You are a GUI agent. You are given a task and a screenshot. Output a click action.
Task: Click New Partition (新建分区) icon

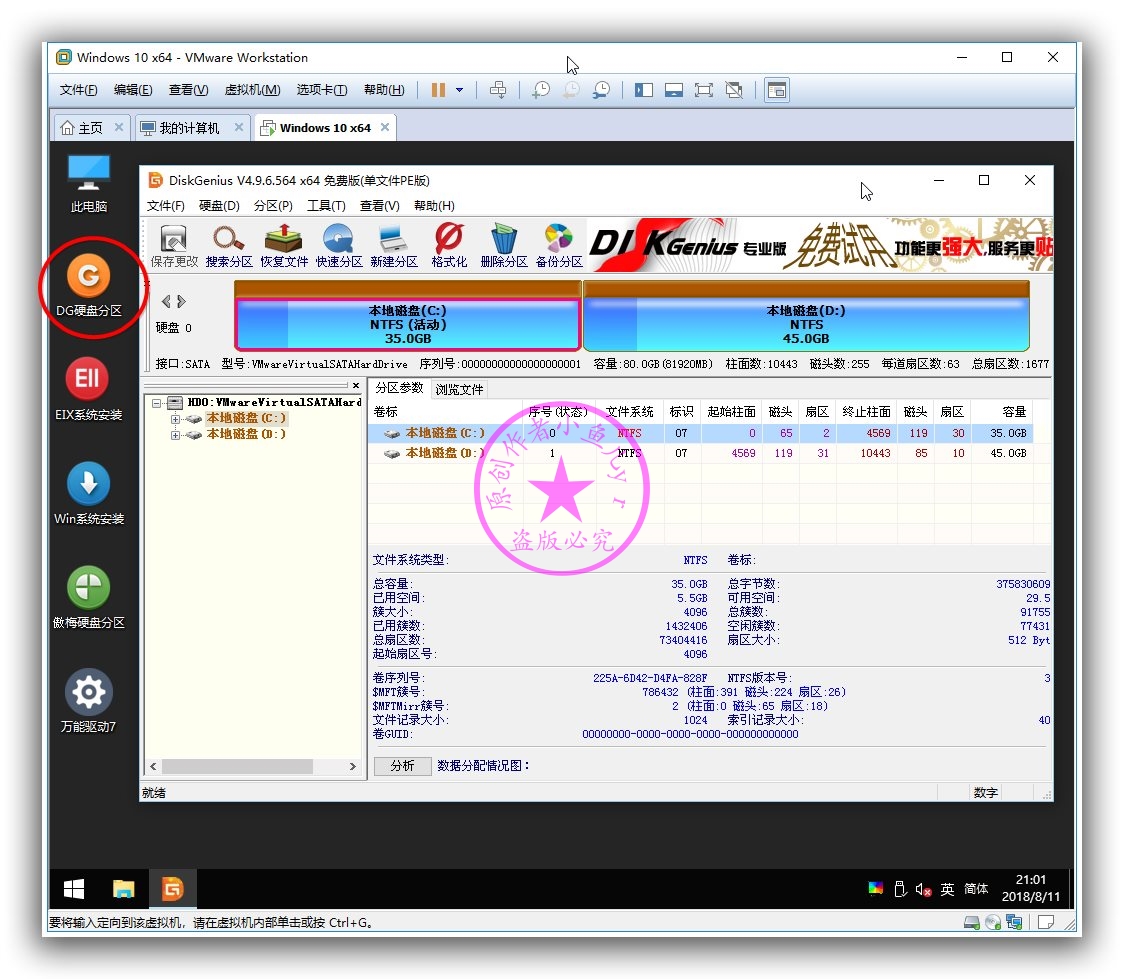[x=394, y=245]
